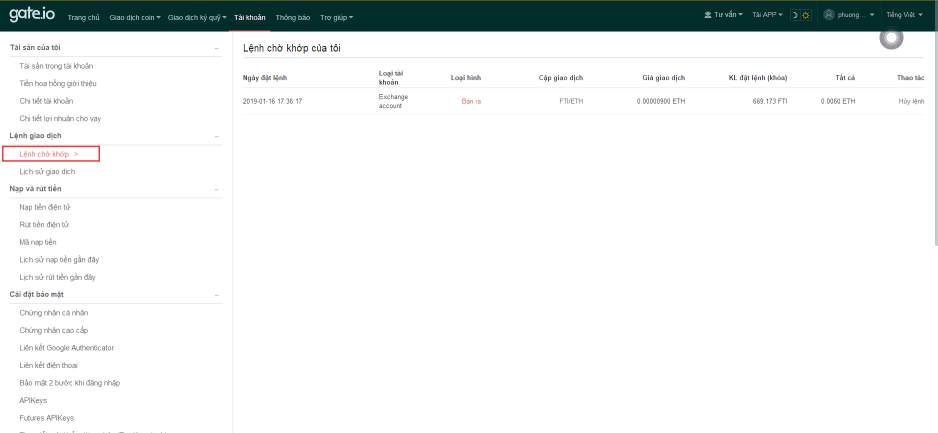
Task: Switch to night mode moon icon
Action: [795, 16]
